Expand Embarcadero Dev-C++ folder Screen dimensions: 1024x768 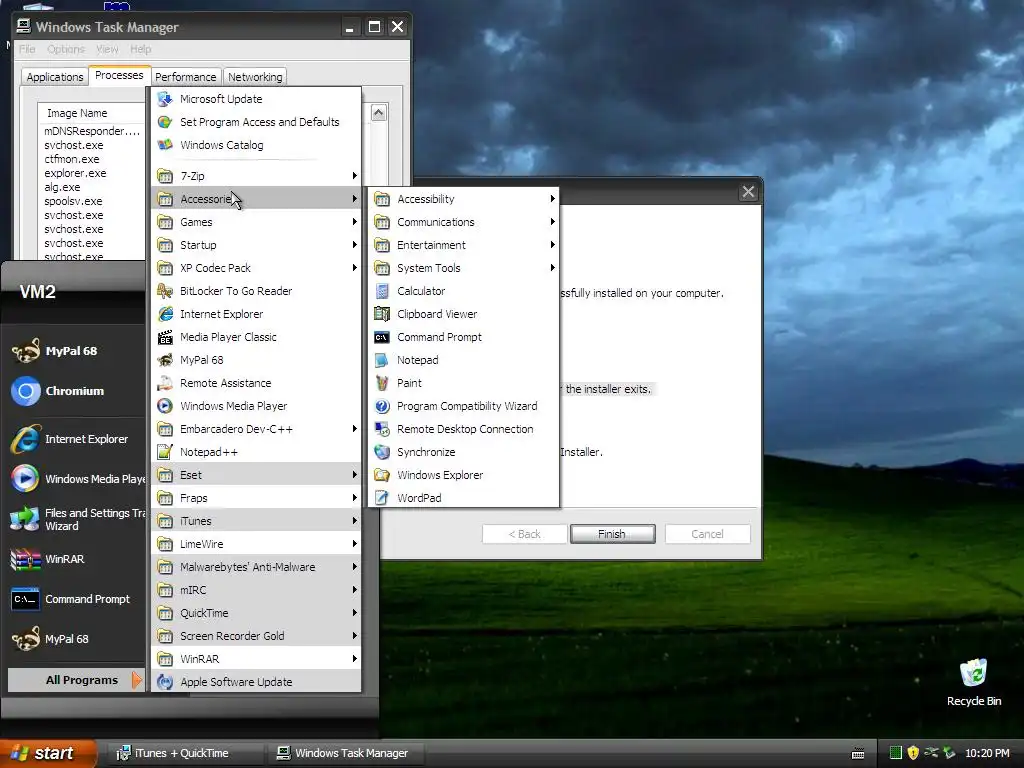point(256,429)
